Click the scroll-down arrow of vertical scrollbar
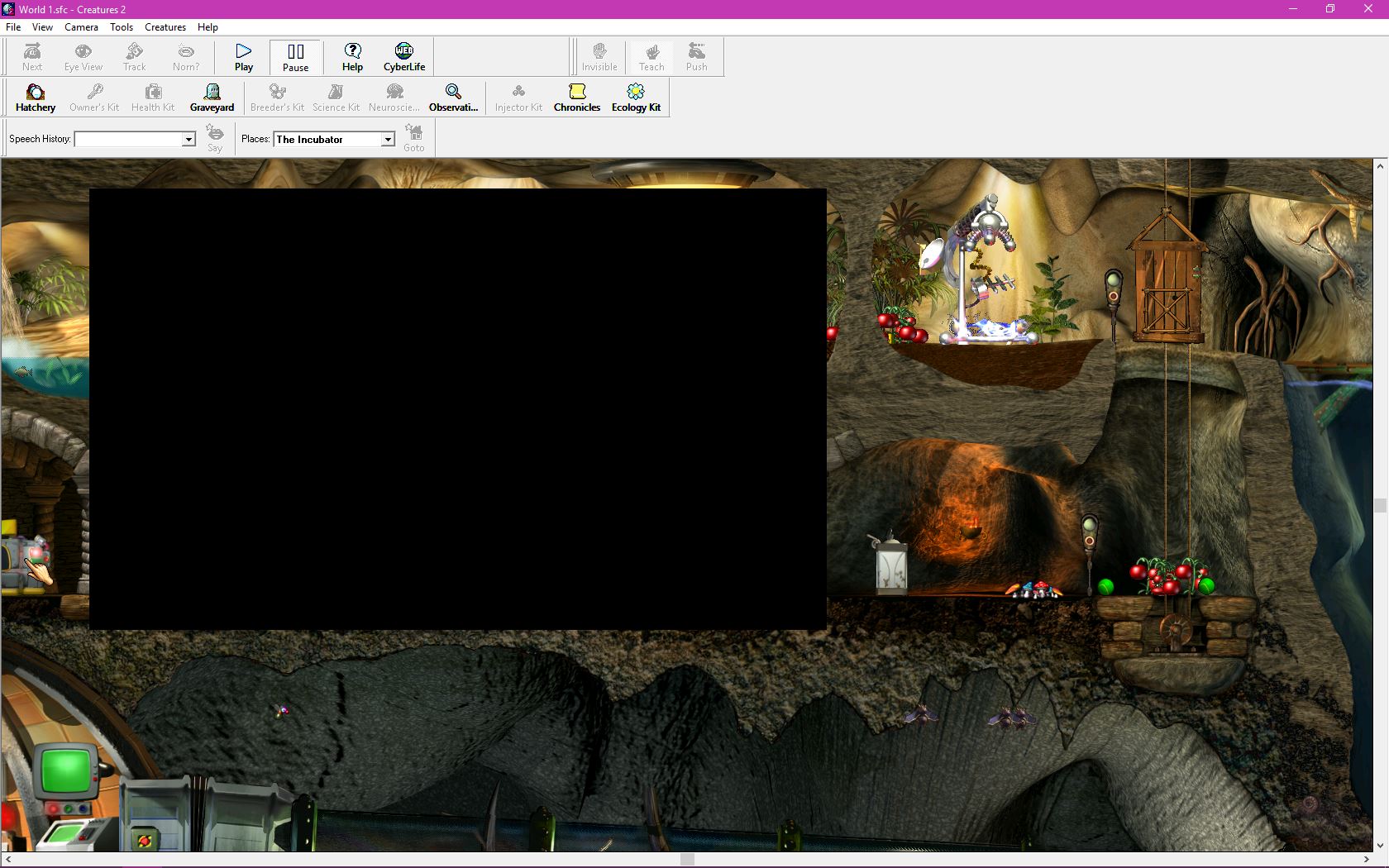Image resolution: width=1389 pixels, height=868 pixels. (1380, 846)
